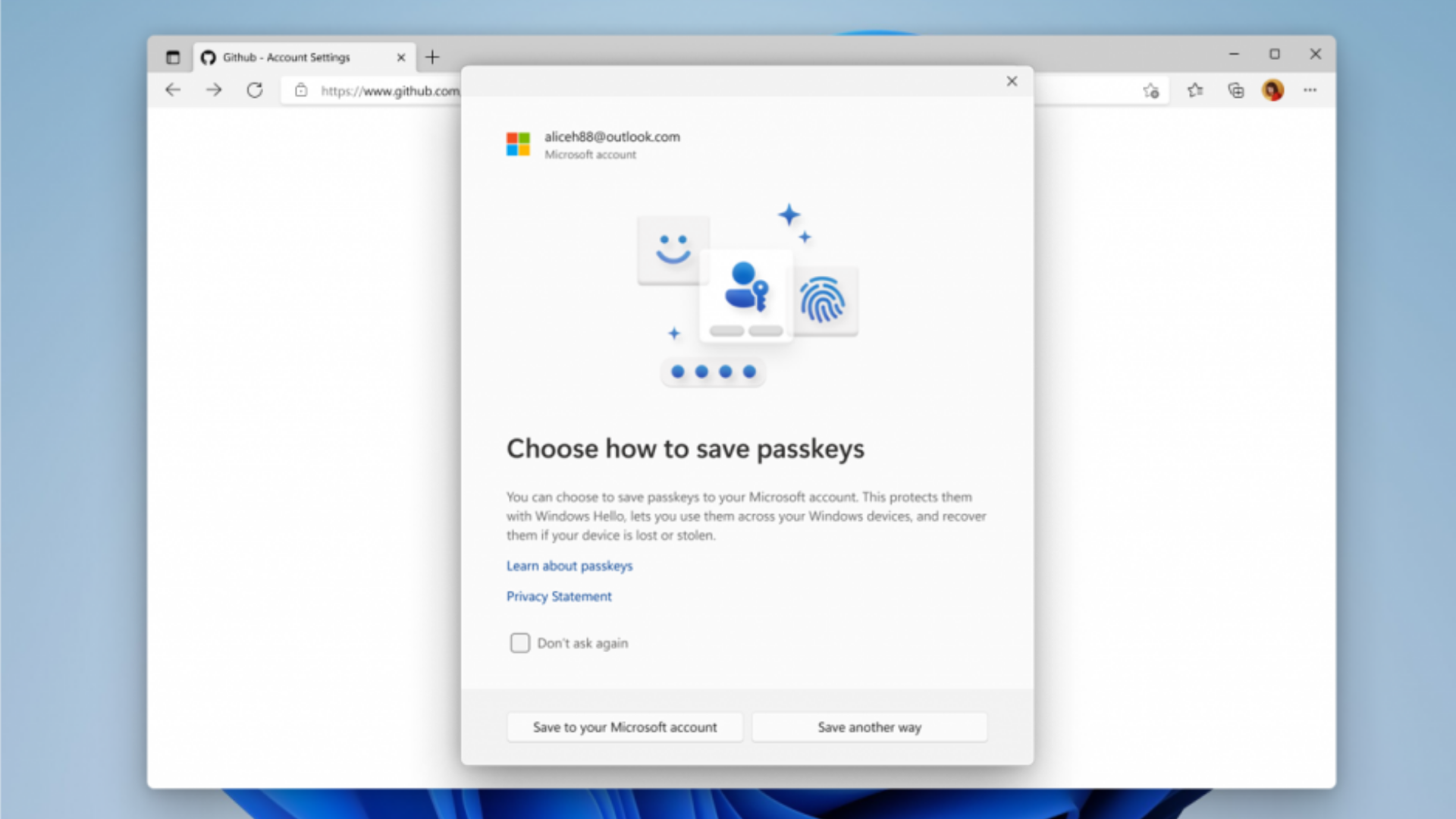Open the Collections icon in toolbar
This screenshot has height=819, width=1456.
(1236, 90)
